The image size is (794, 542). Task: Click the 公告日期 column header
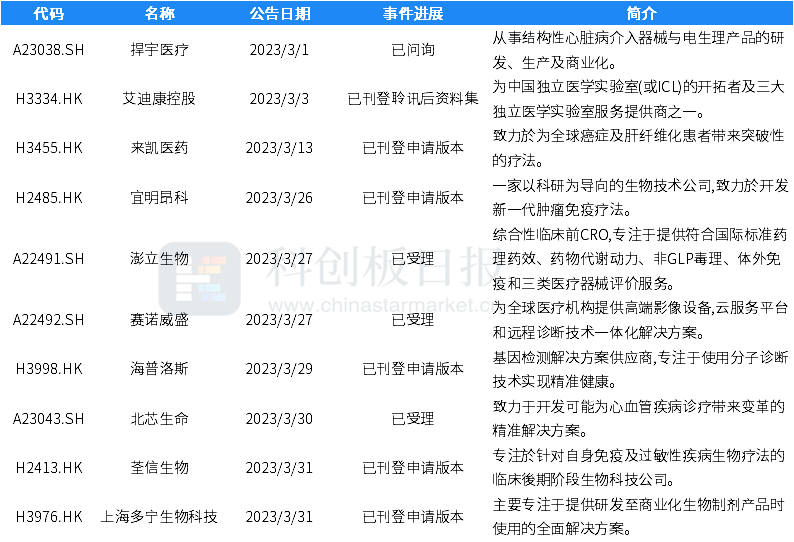pyautogui.click(x=280, y=13)
